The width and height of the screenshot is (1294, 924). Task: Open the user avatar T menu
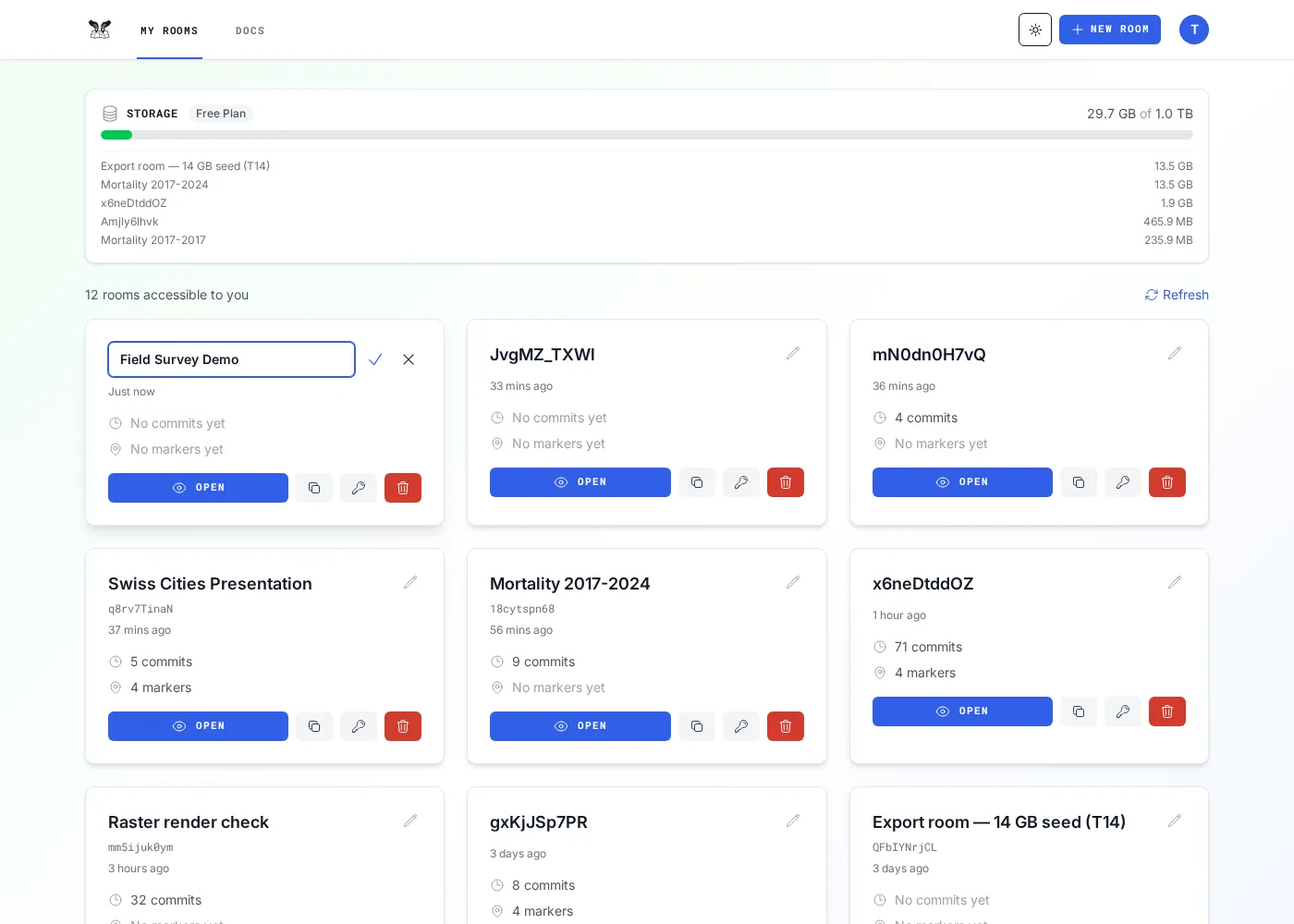[x=1194, y=30]
